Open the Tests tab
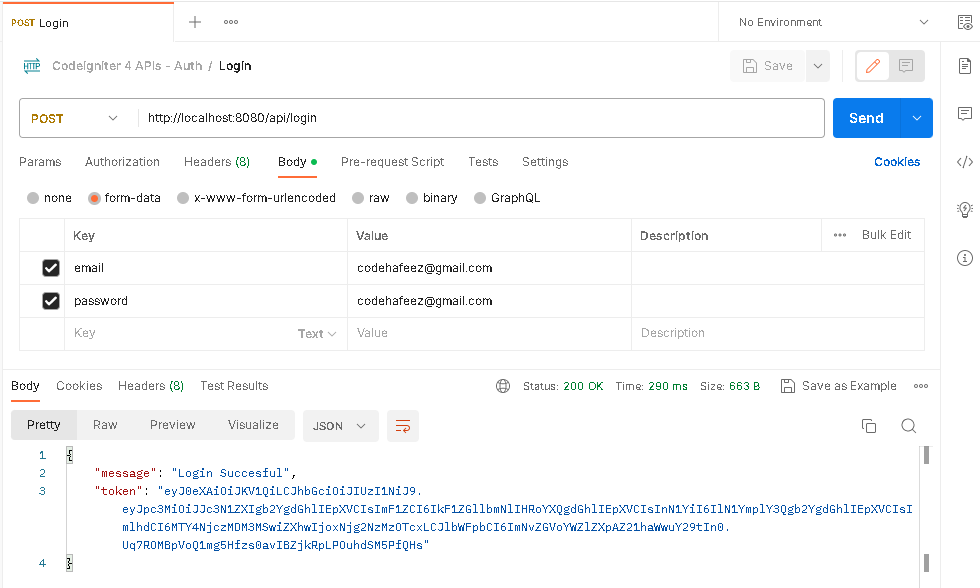The height and width of the screenshot is (588, 980). click(x=483, y=162)
